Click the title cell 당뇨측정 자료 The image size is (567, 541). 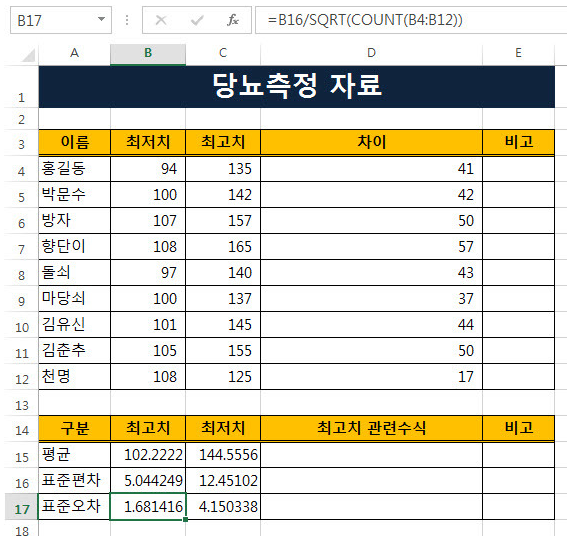point(297,87)
